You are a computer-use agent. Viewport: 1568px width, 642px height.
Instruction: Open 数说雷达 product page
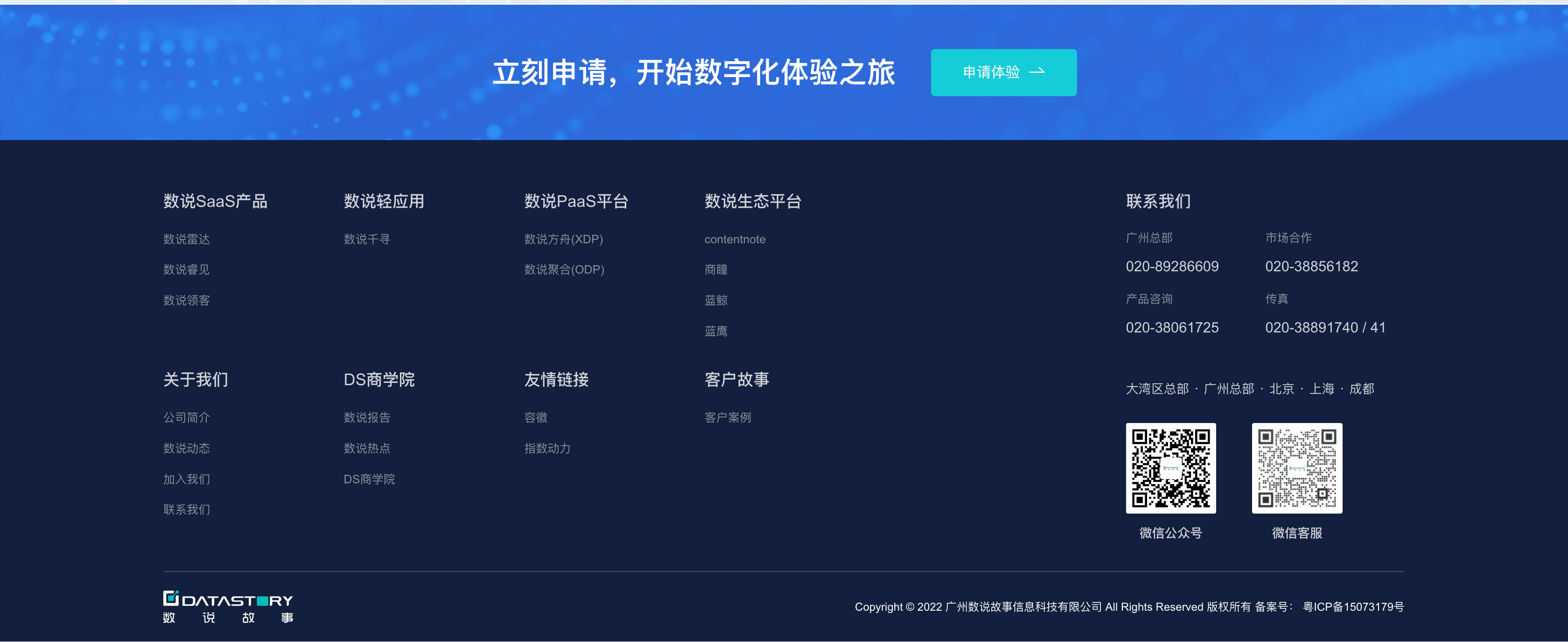pos(186,240)
